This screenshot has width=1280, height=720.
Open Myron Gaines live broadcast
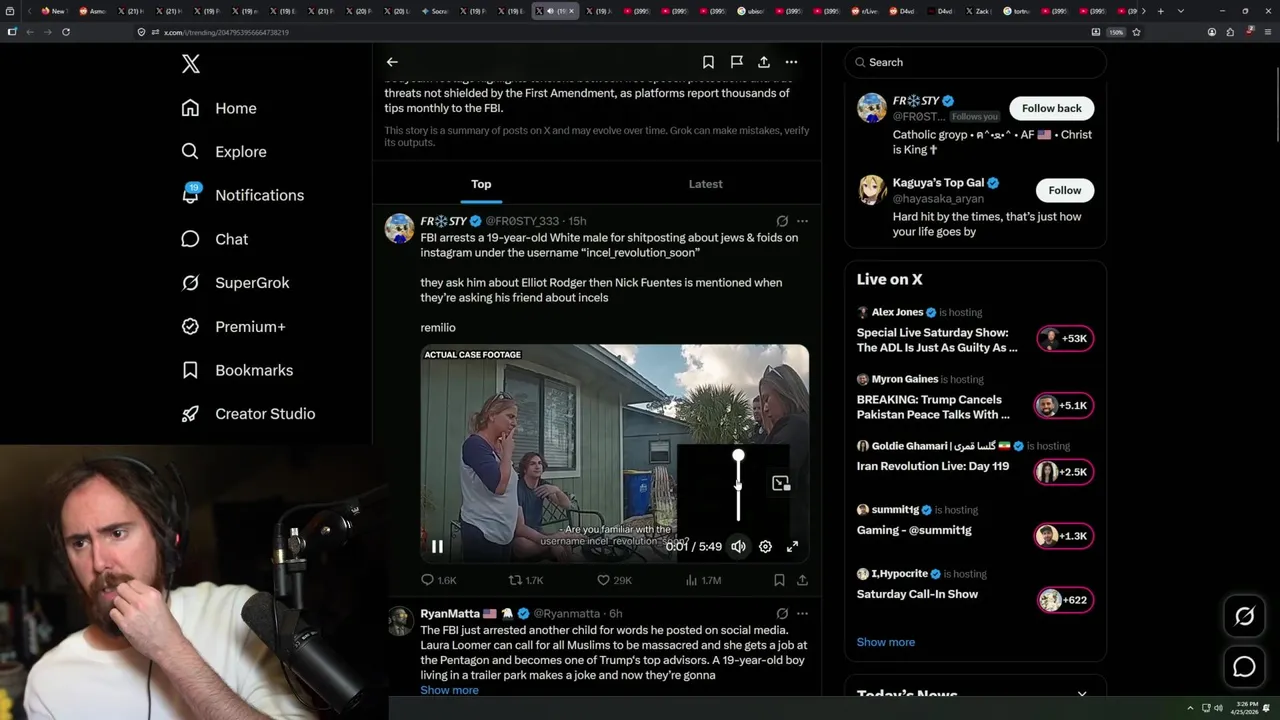(933, 407)
